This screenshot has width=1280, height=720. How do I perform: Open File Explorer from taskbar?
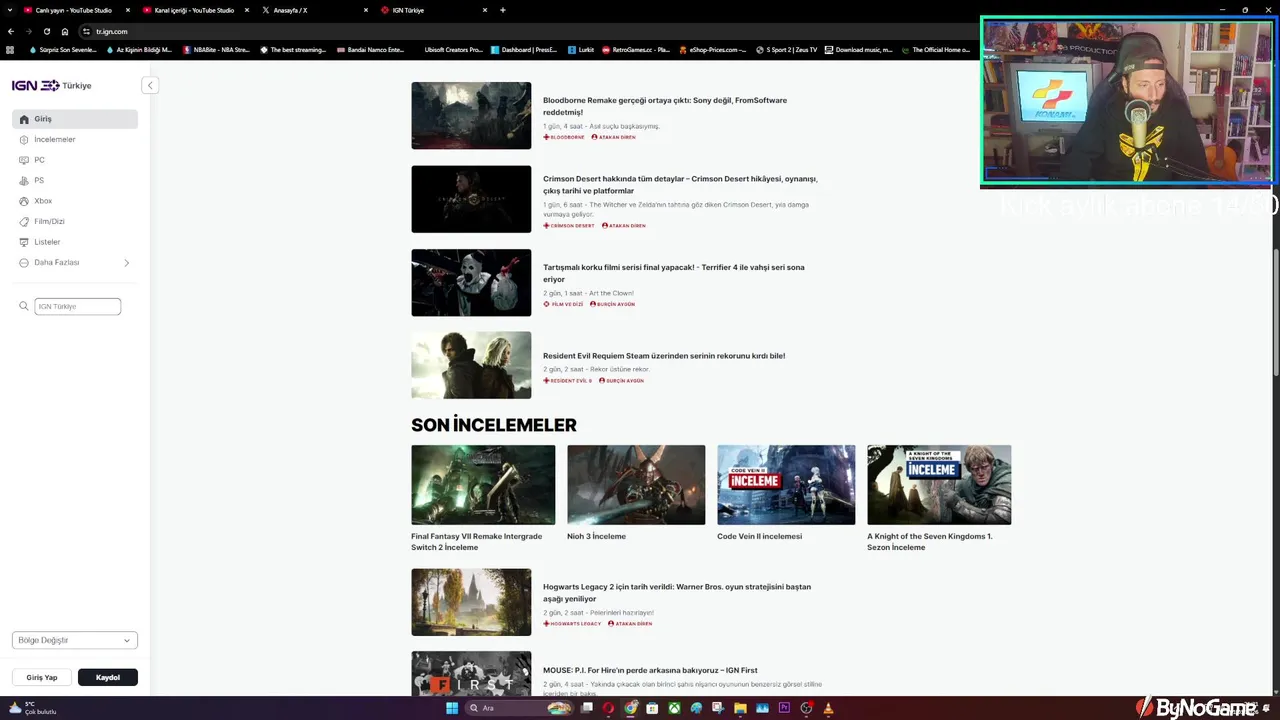740,708
